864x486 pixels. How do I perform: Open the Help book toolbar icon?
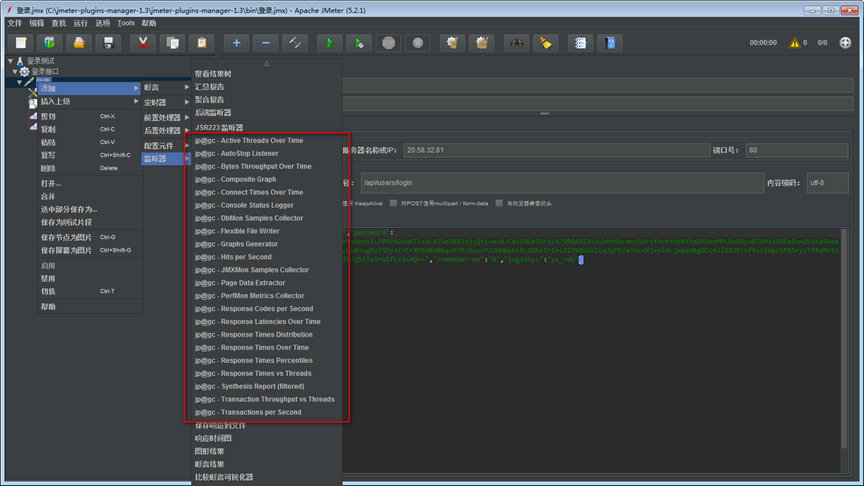tap(610, 43)
